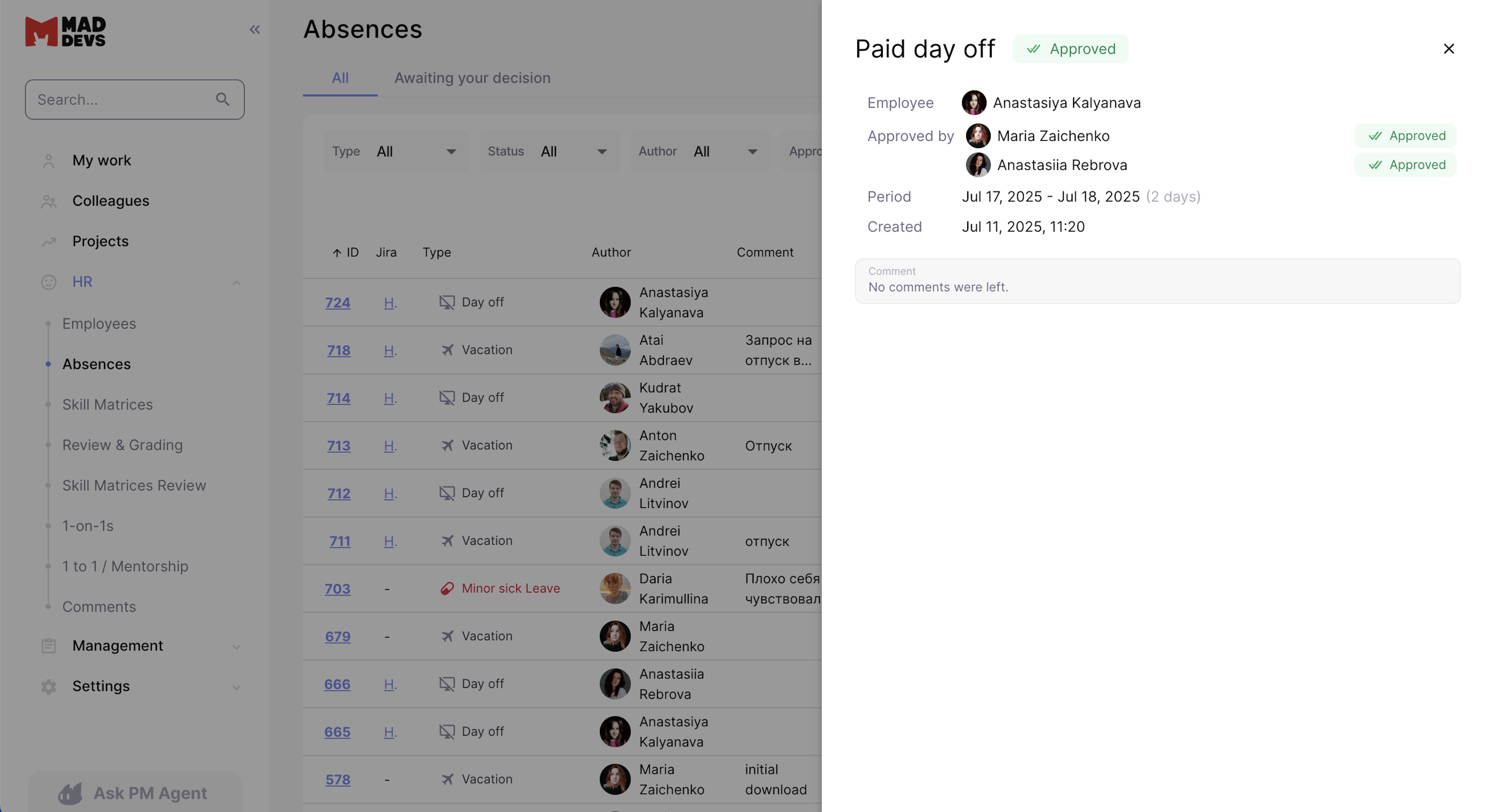The width and height of the screenshot is (1491, 812).
Task: Open the Author filter dropdown
Action: (700, 151)
